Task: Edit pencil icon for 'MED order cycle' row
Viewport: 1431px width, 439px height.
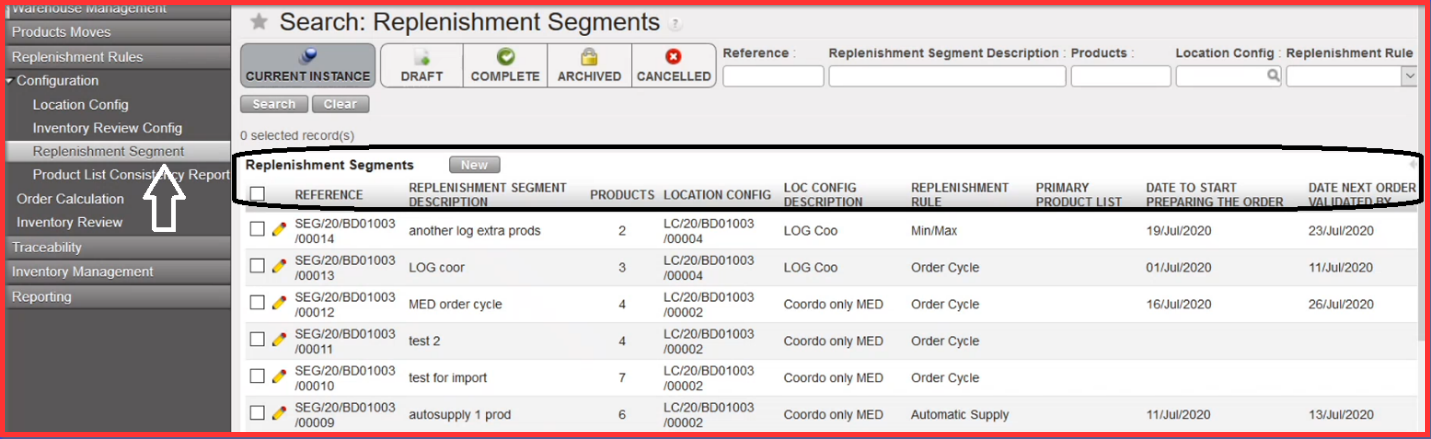Action: point(279,303)
